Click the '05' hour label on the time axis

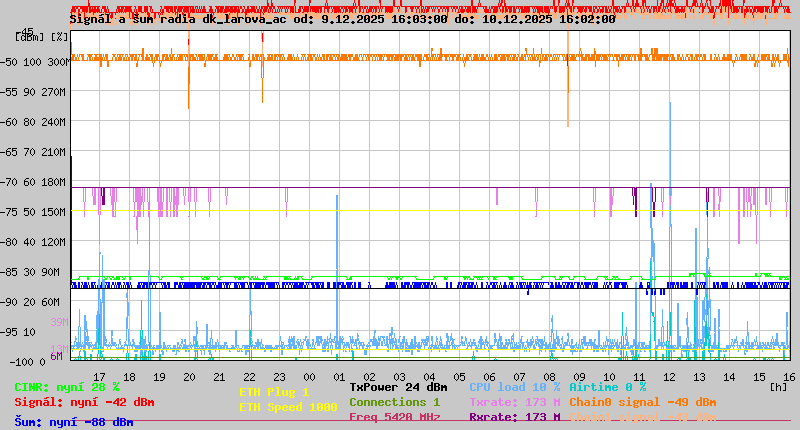460,377
